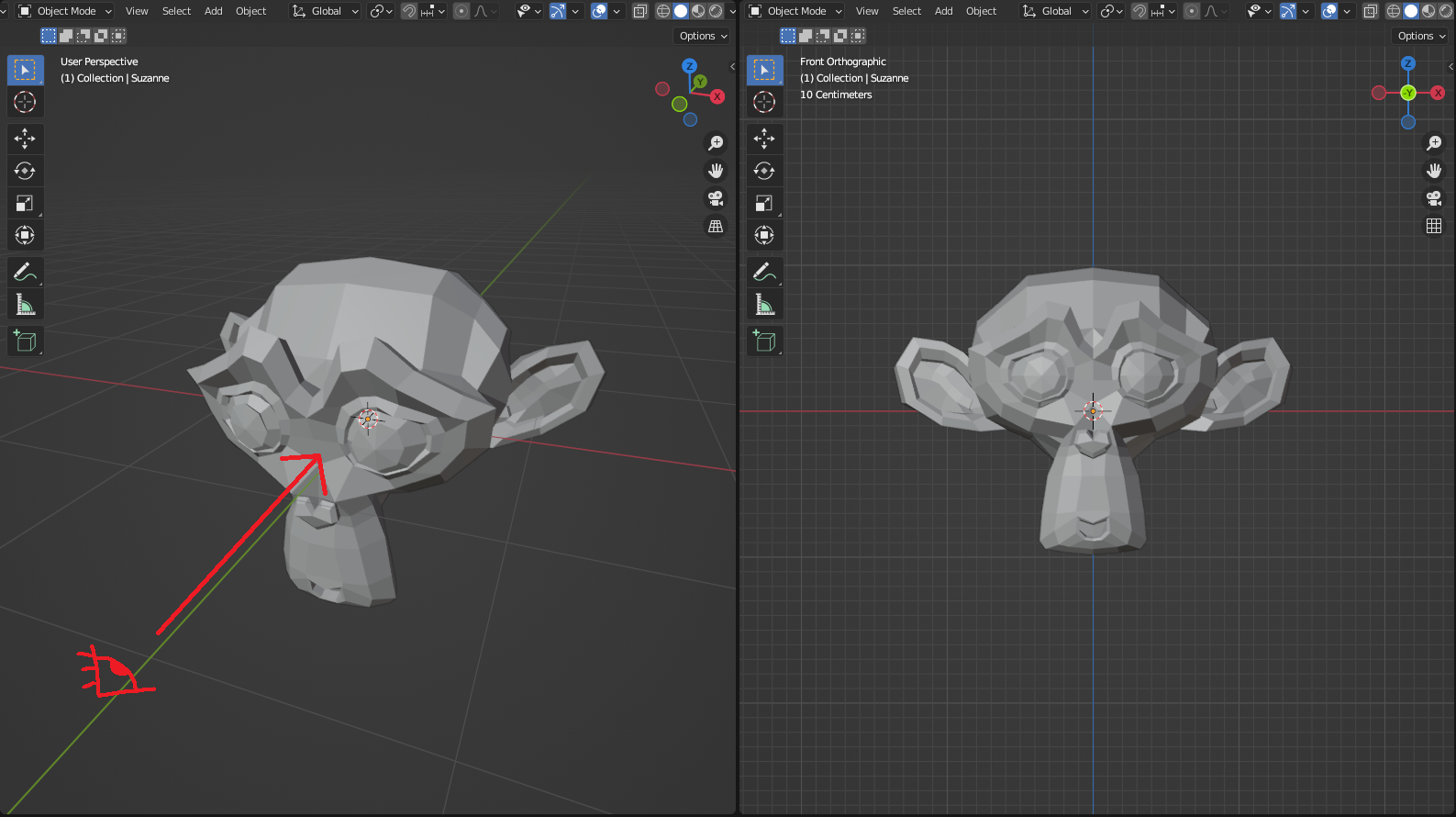Choose Intersect selection mode in right viewport
Screen dimensions: 1456x817
[x=858, y=36]
